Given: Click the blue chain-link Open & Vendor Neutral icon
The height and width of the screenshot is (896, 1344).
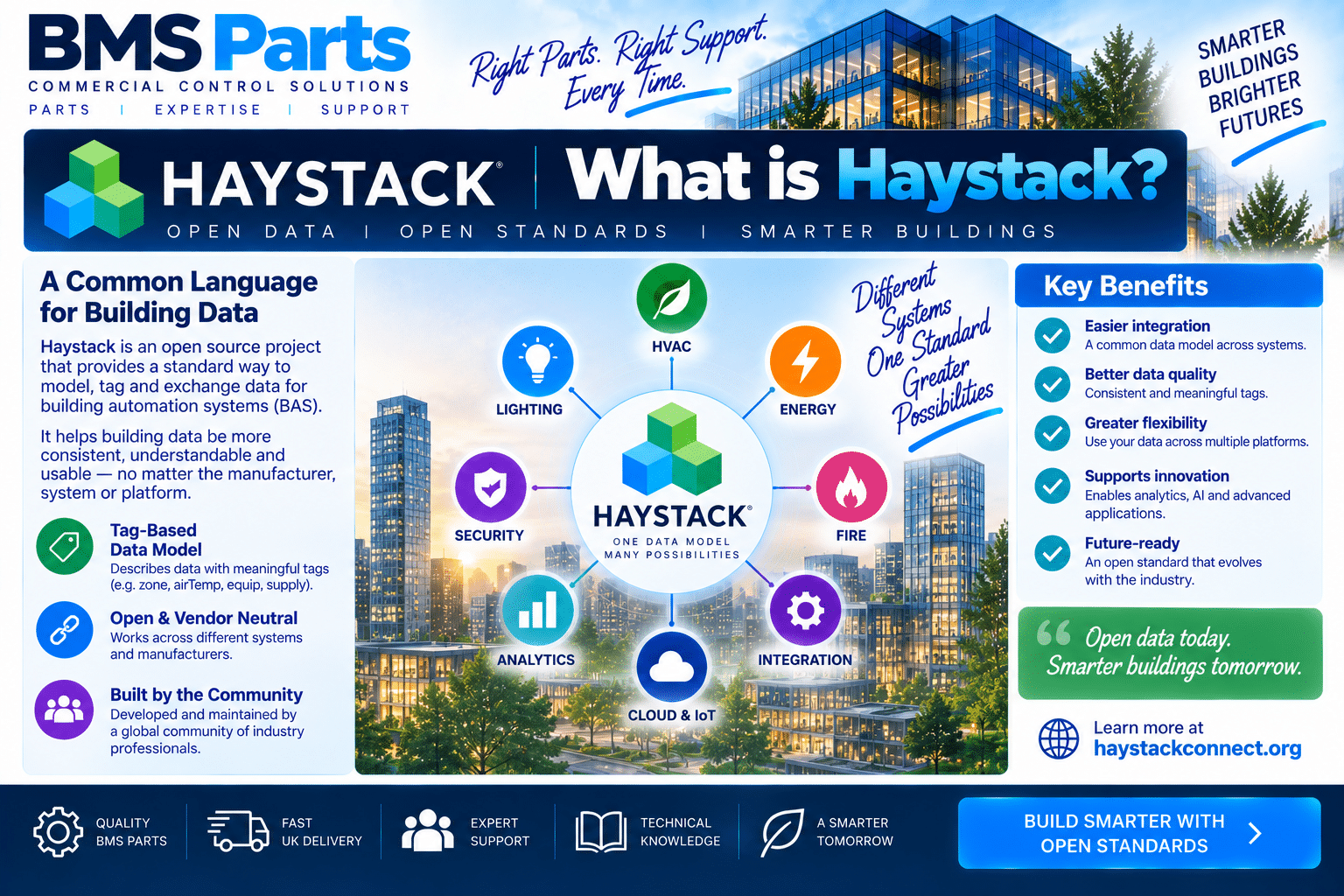Looking at the screenshot, I should (x=65, y=630).
